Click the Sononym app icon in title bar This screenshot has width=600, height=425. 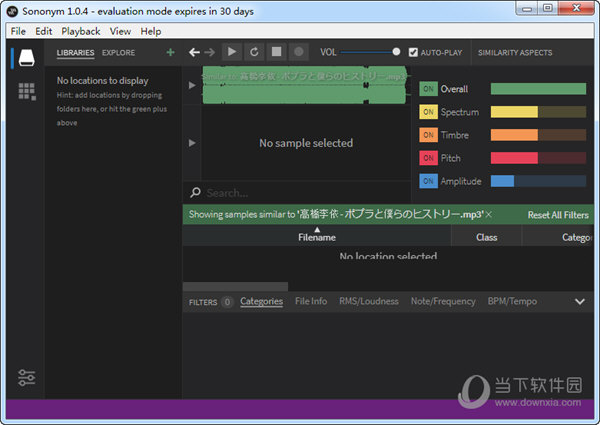coord(12,11)
